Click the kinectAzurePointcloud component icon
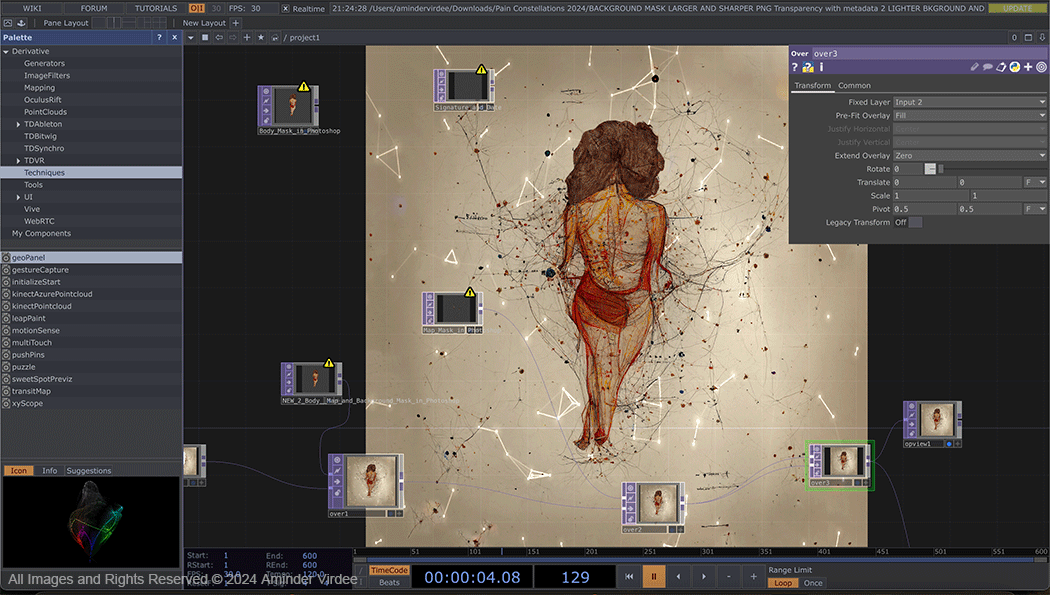The height and width of the screenshot is (595, 1050). (6, 294)
